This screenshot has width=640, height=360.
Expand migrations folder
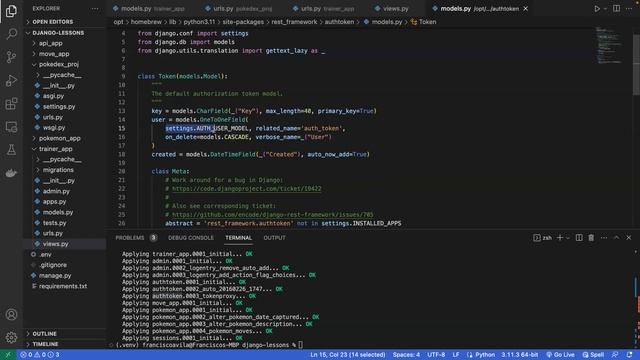click(58, 170)
